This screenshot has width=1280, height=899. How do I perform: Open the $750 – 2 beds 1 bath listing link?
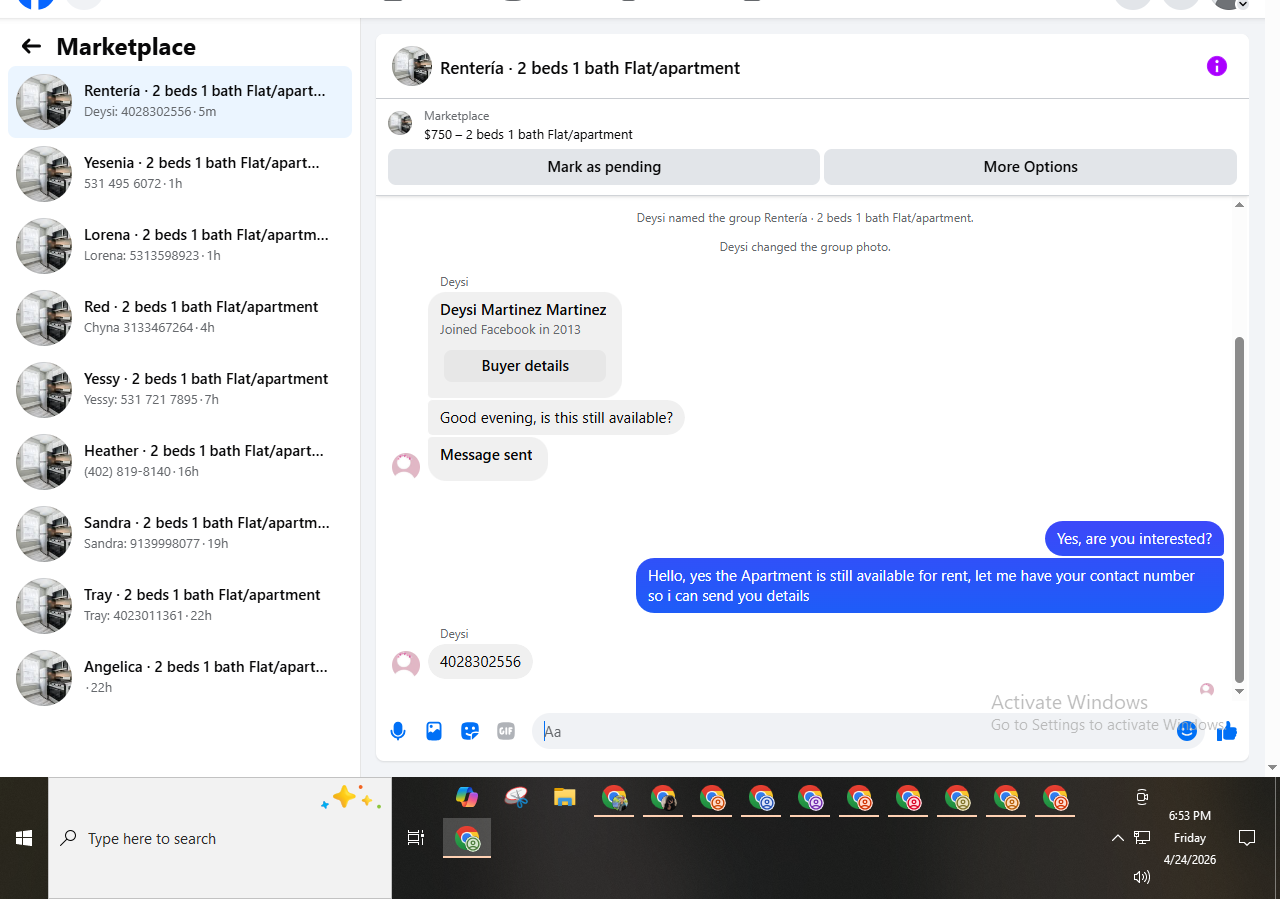pos(528,134)
